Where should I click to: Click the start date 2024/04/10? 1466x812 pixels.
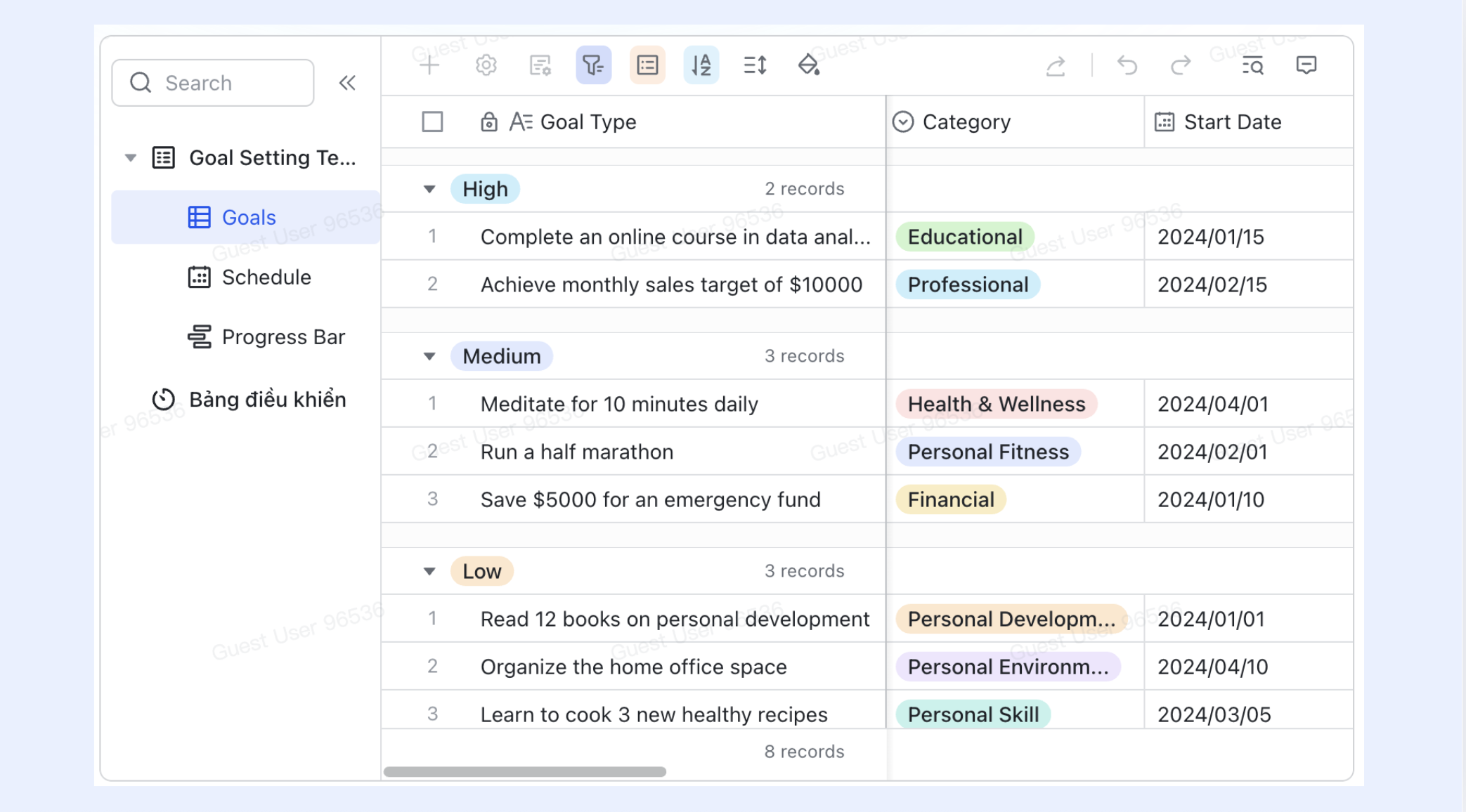[x=1212, y=667]
